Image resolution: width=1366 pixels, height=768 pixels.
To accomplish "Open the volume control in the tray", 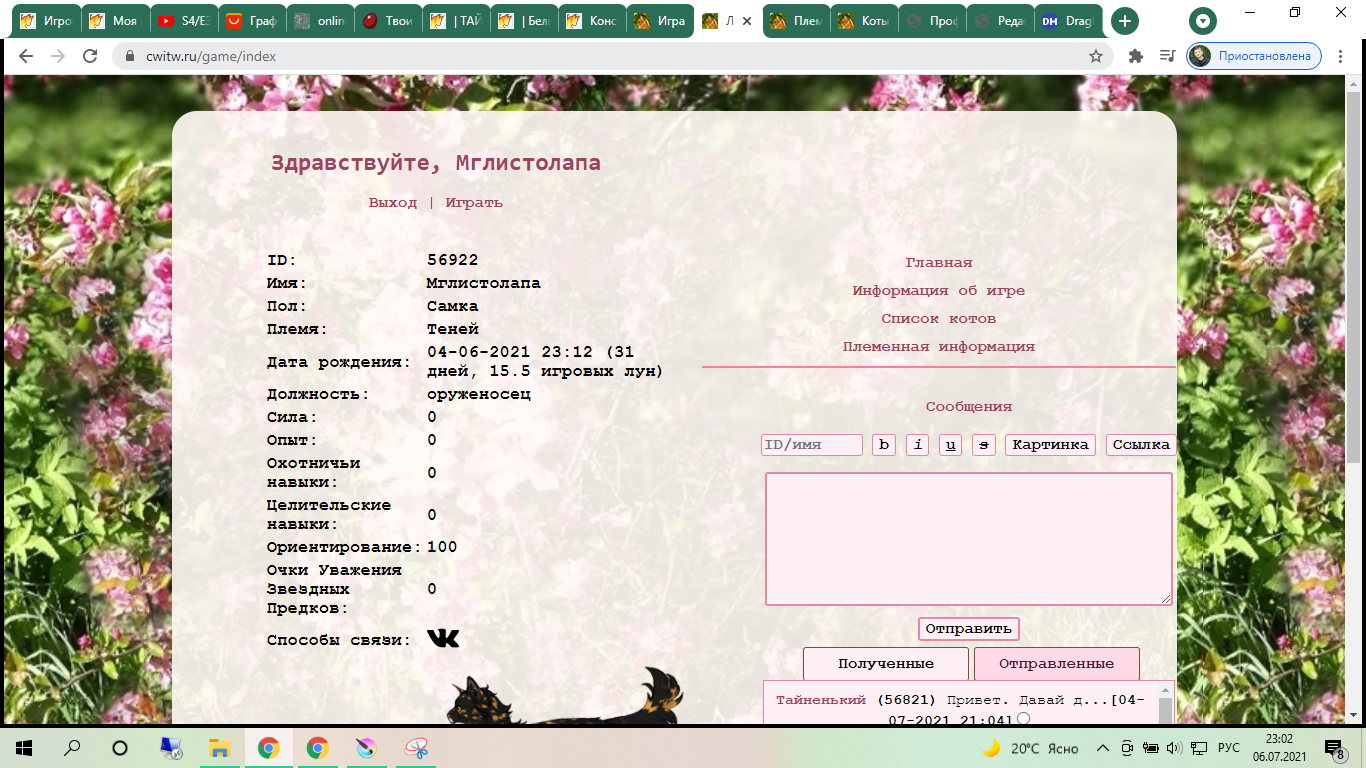I will [1174, 748].
